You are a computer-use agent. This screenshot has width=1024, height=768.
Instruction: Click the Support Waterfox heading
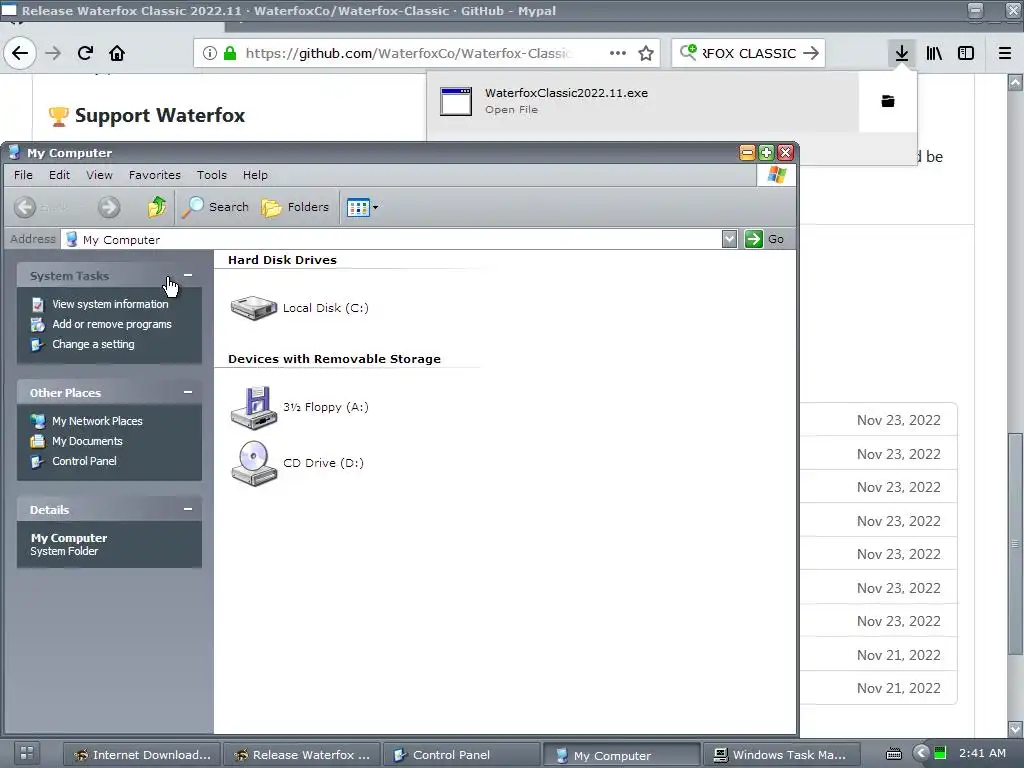[x=160, y=116]
